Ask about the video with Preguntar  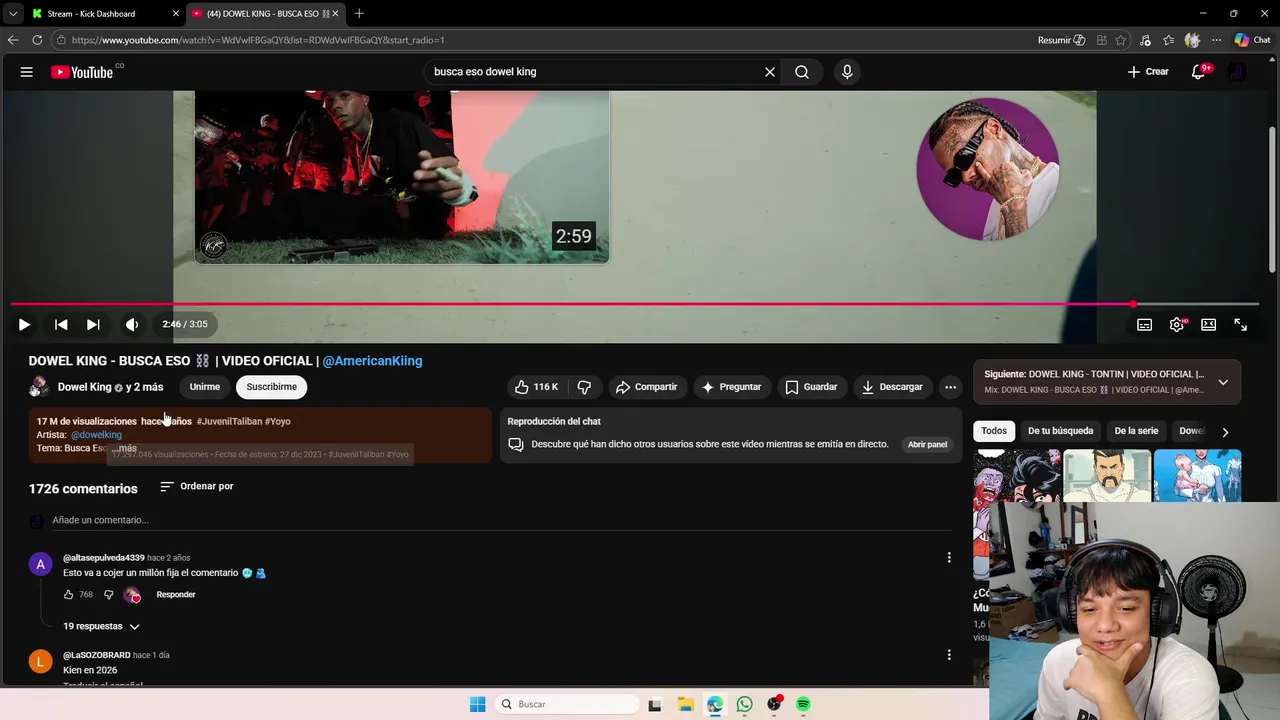(731, 387)
